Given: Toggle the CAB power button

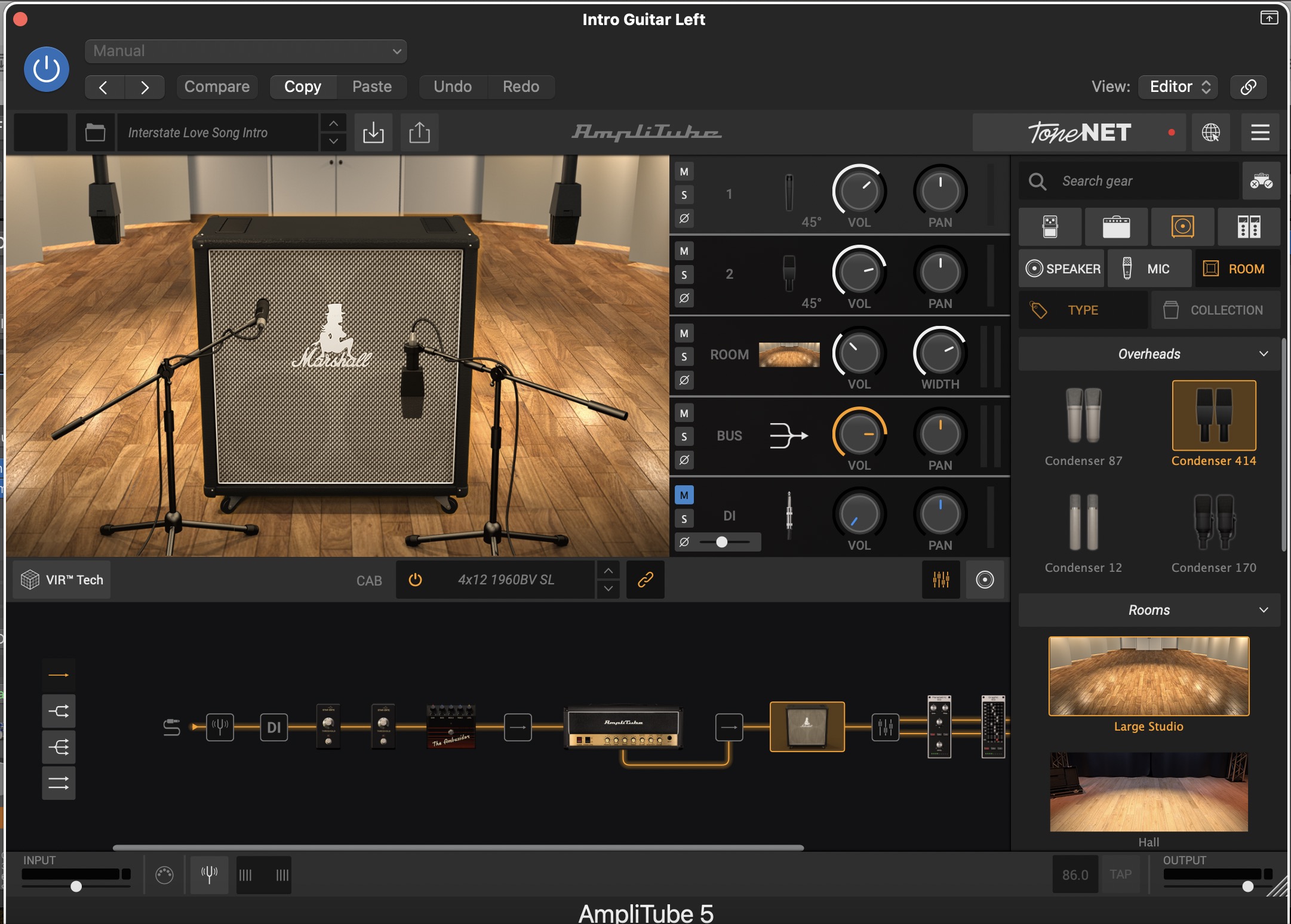Looking at the screenshot, I should click(x=415, y=580).
